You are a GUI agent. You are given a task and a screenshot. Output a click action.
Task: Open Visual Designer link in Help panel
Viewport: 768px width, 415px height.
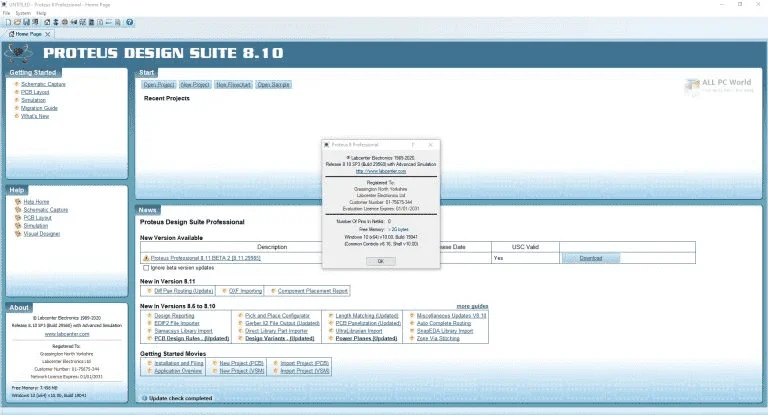[42, 234]
